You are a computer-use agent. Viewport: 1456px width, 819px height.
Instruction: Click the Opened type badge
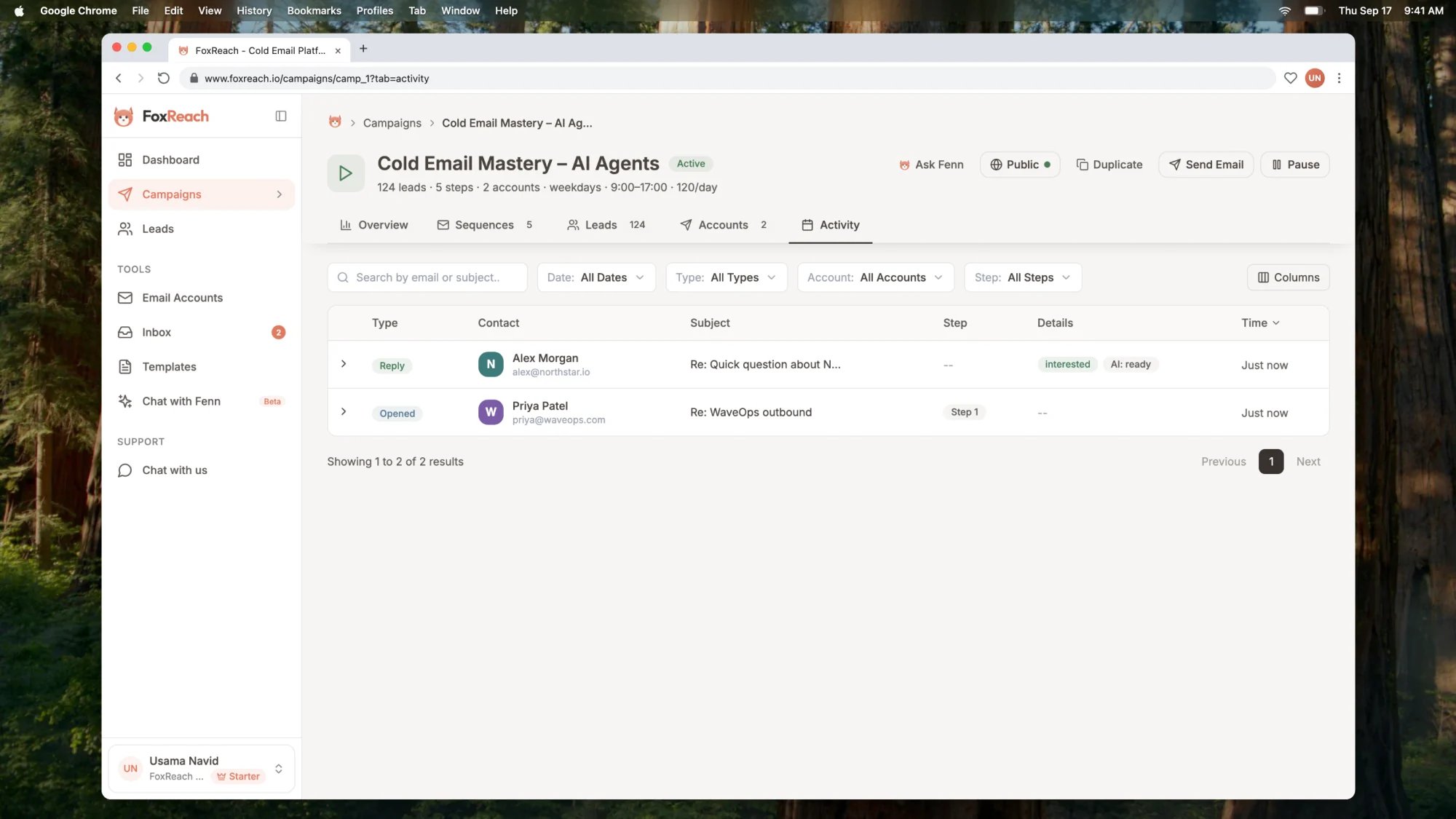click(397, 414)
